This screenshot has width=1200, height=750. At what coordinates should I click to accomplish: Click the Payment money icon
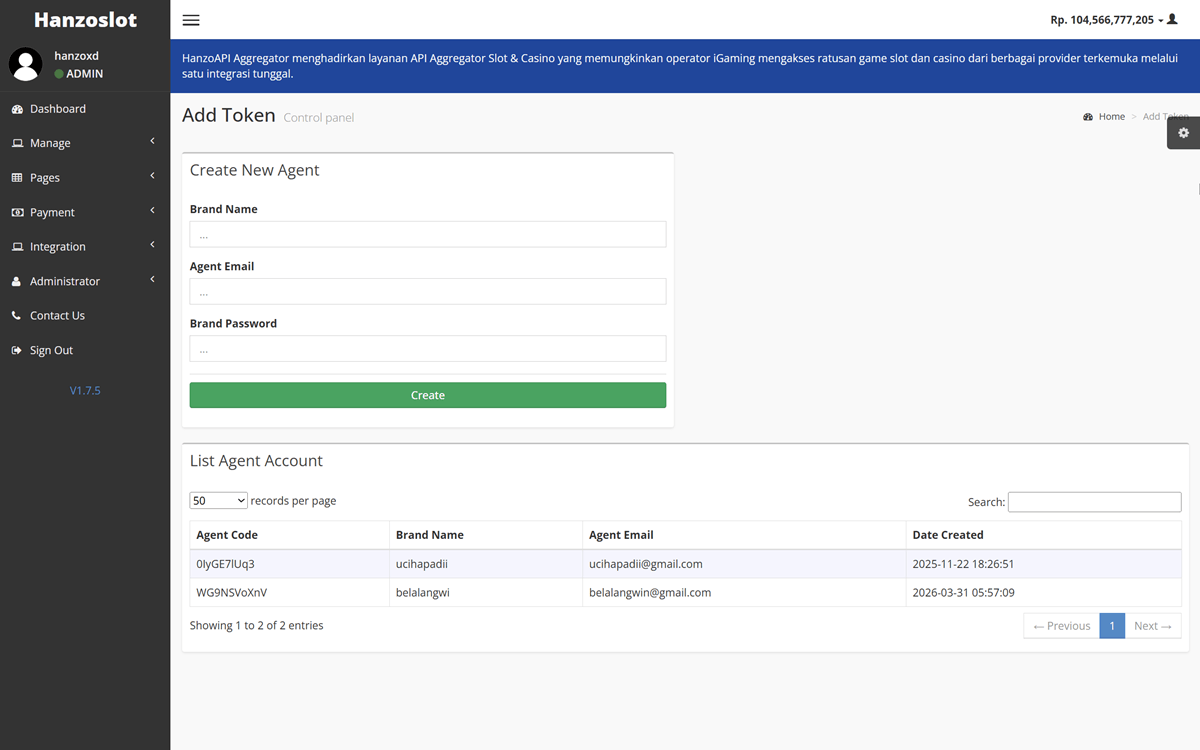[x=17, y=212]
